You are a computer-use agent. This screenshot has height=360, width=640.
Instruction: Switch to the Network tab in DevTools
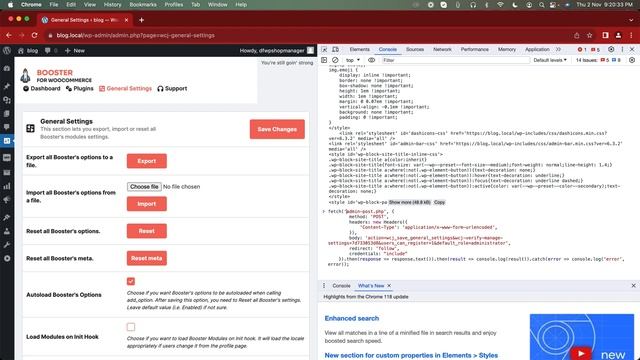(442, 49)
